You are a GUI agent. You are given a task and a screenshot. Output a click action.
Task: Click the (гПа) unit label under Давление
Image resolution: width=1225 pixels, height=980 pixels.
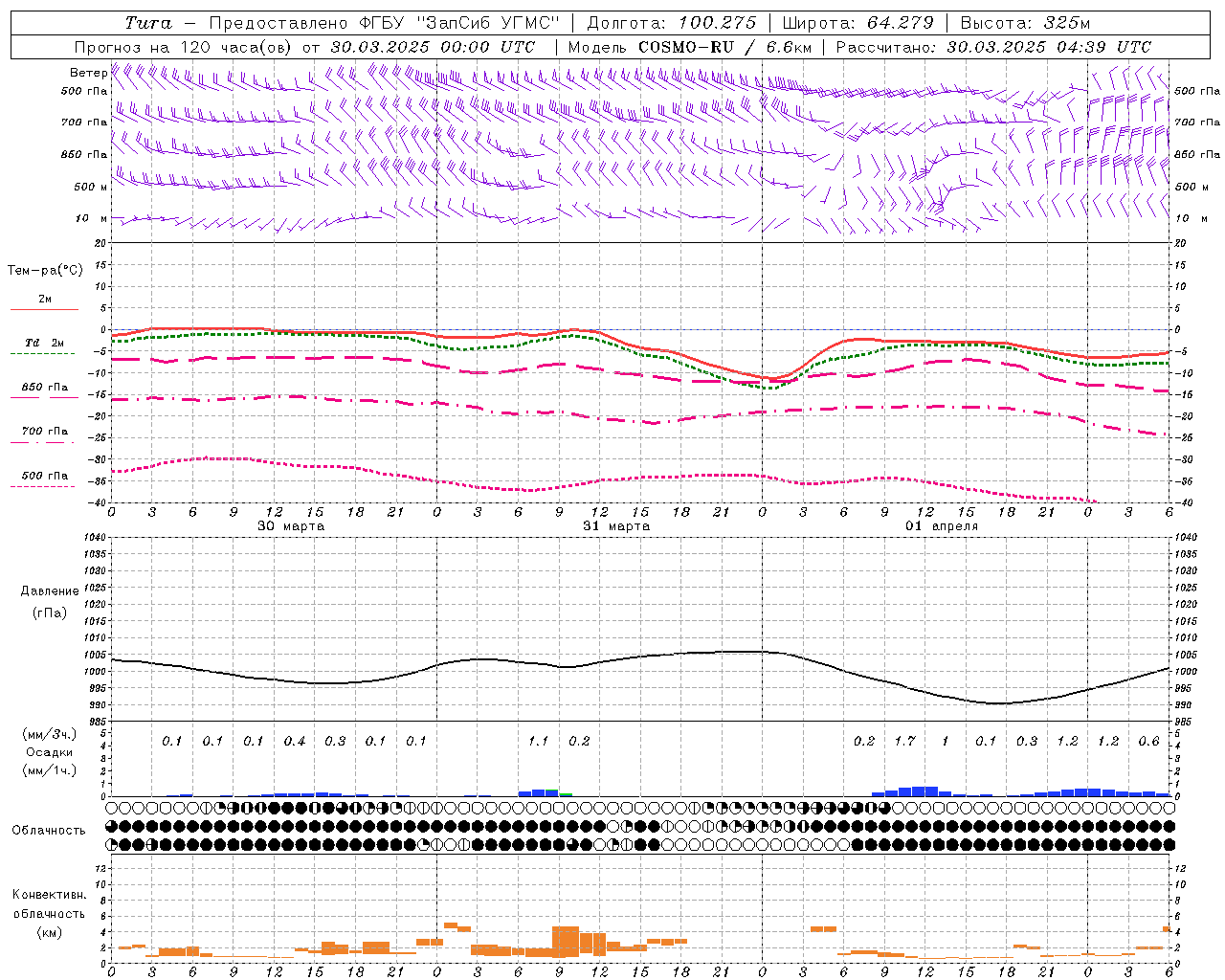click(50, 612)
